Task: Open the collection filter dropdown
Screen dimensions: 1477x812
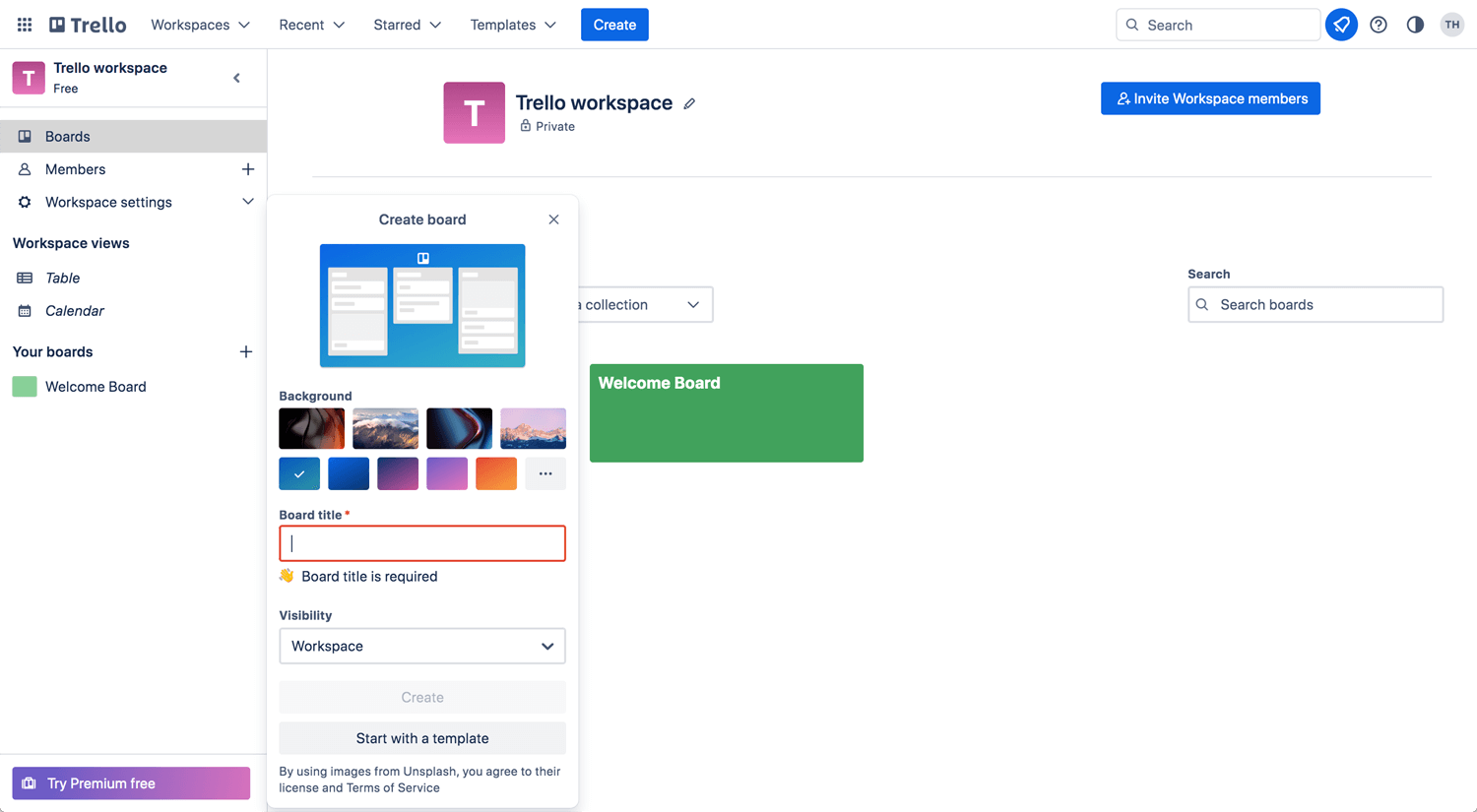Action: tap(645, 305)
